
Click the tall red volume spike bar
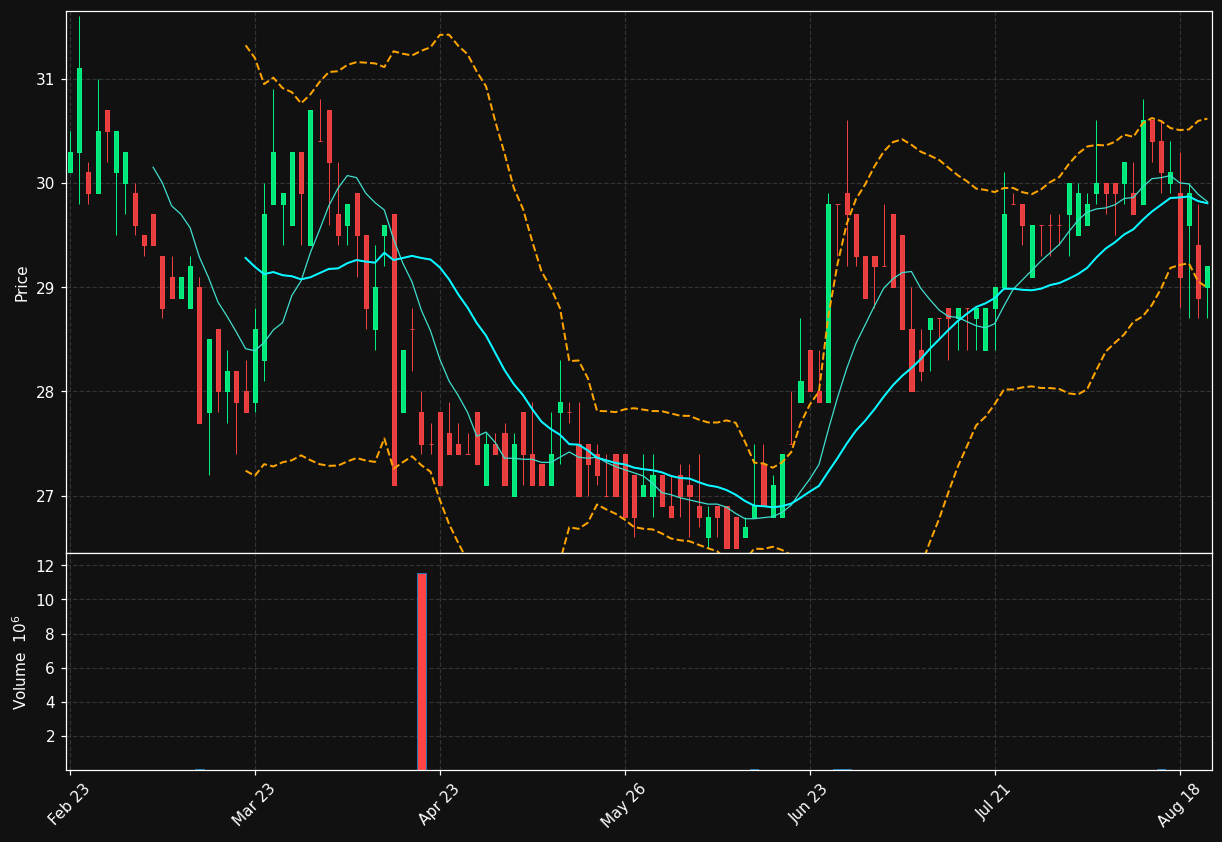pyautogui.click(x=421, y=671)
